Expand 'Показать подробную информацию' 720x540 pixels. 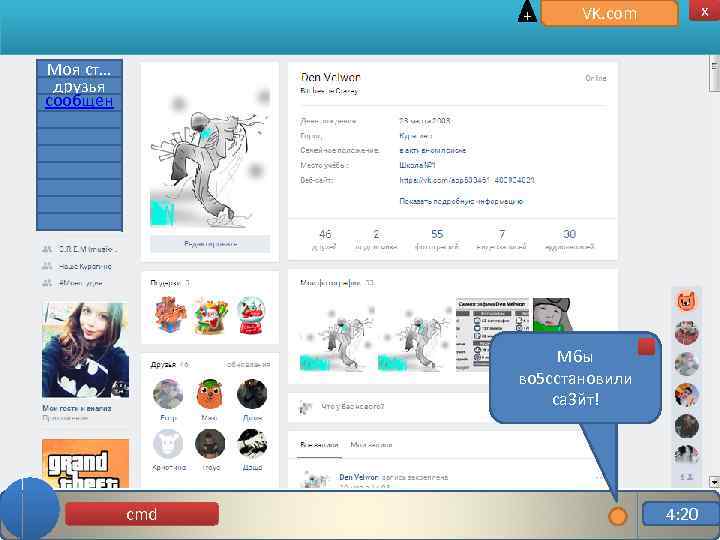(x=461, y=201)
